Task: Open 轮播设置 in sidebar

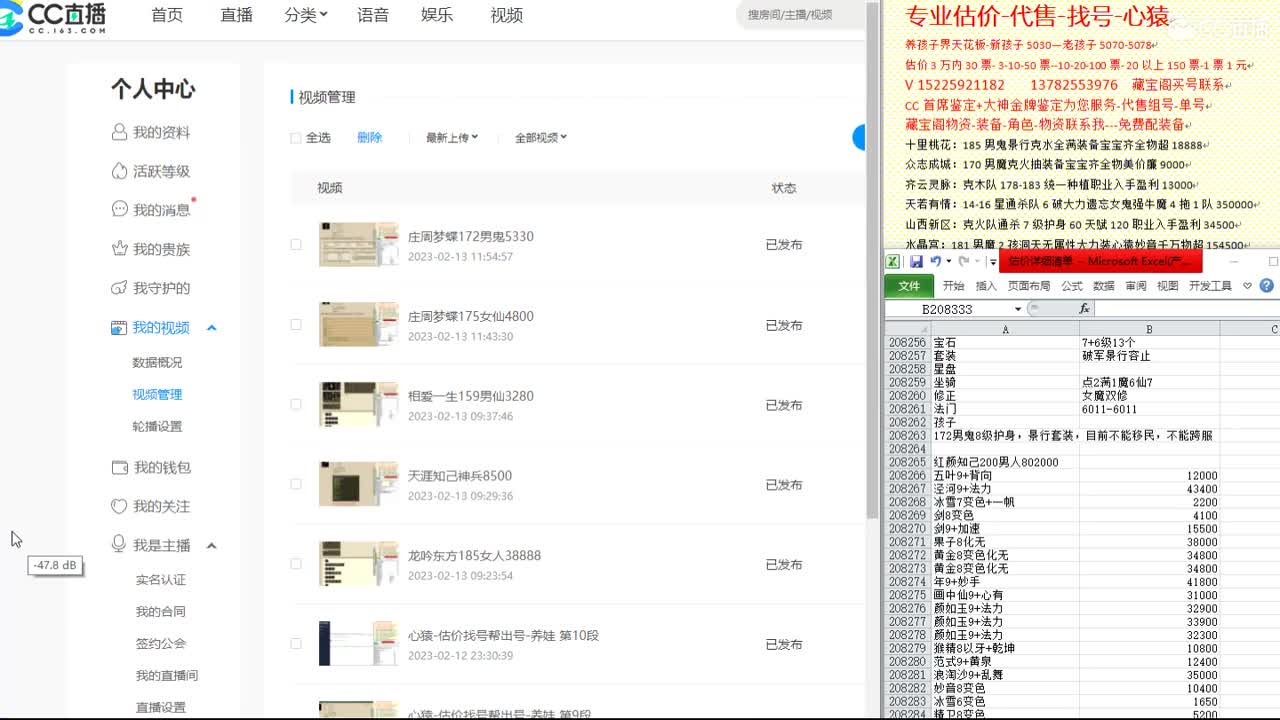Action: [x=157, y=426]
